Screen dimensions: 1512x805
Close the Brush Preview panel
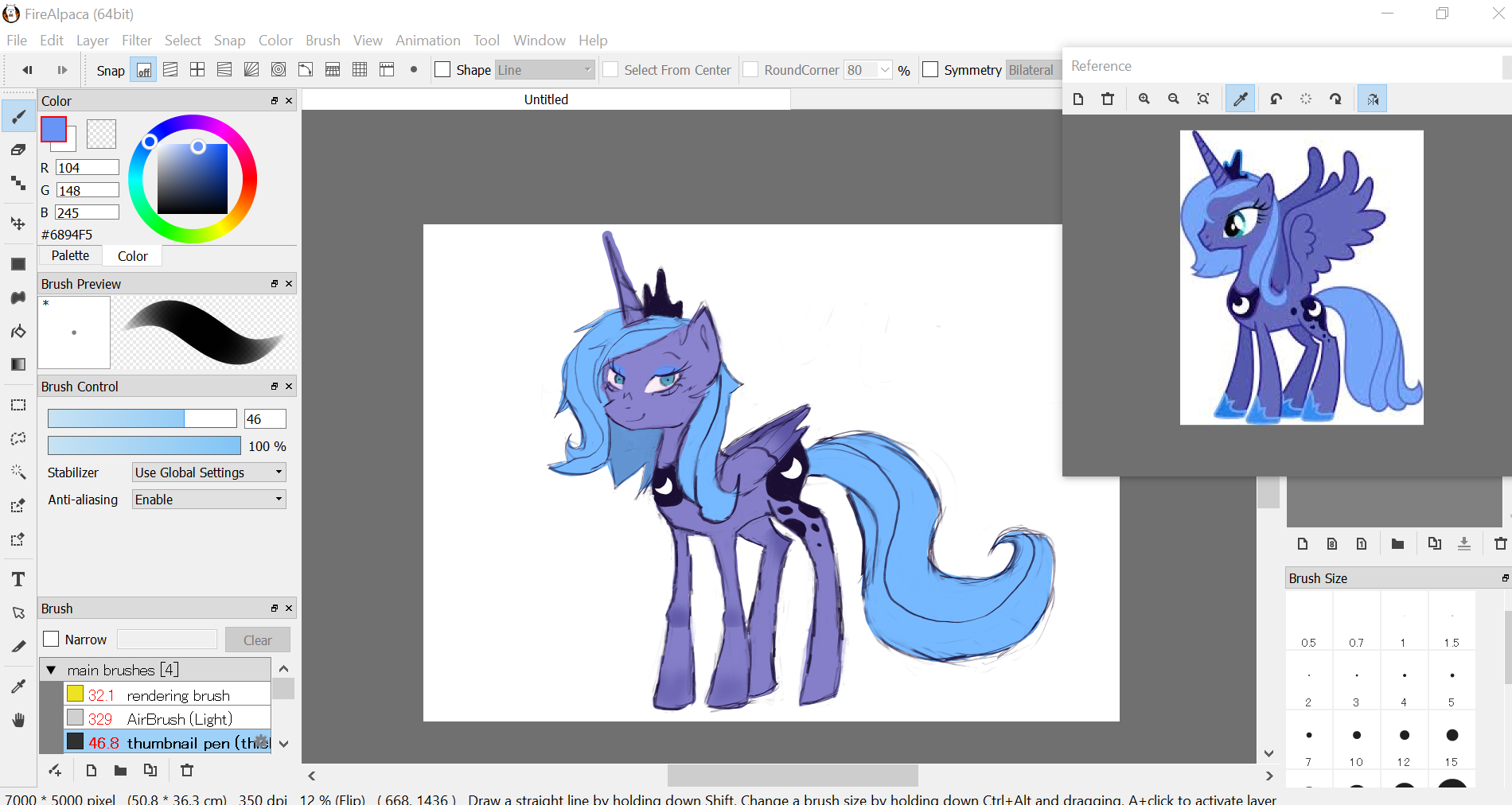pyautogui.click(x=289, y=284)
